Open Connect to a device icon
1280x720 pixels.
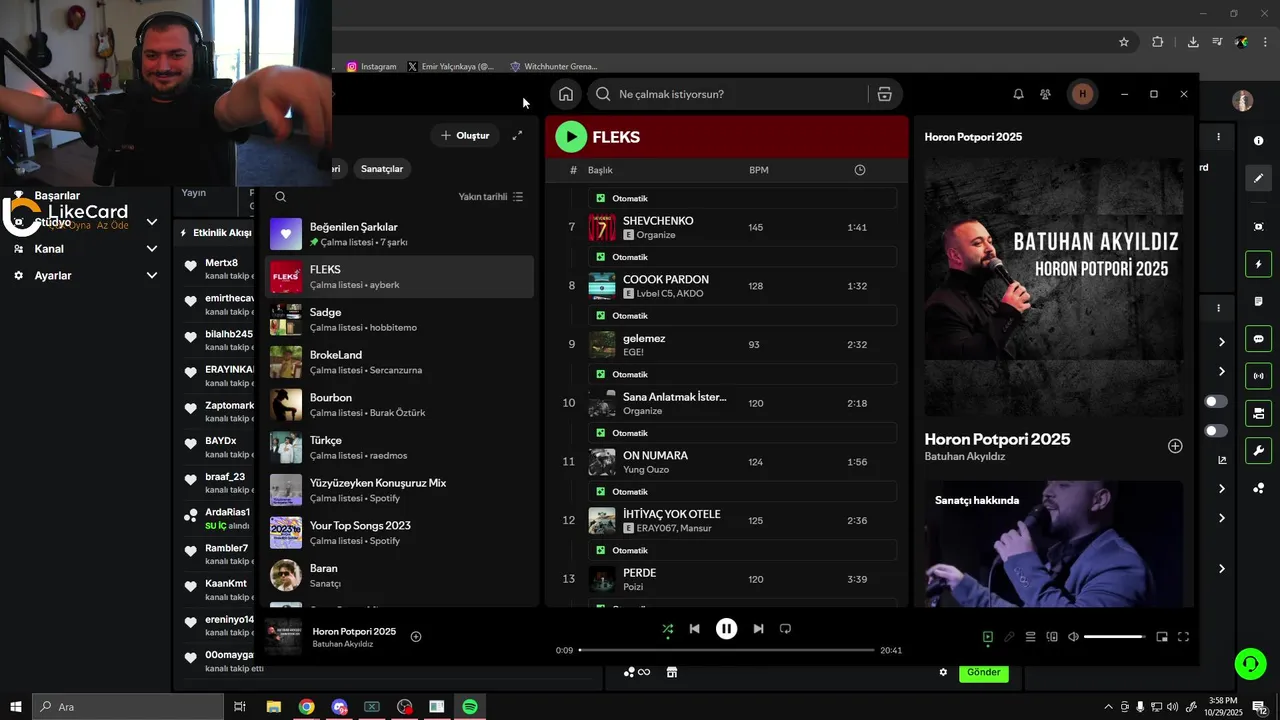(x=1052, y=637)
